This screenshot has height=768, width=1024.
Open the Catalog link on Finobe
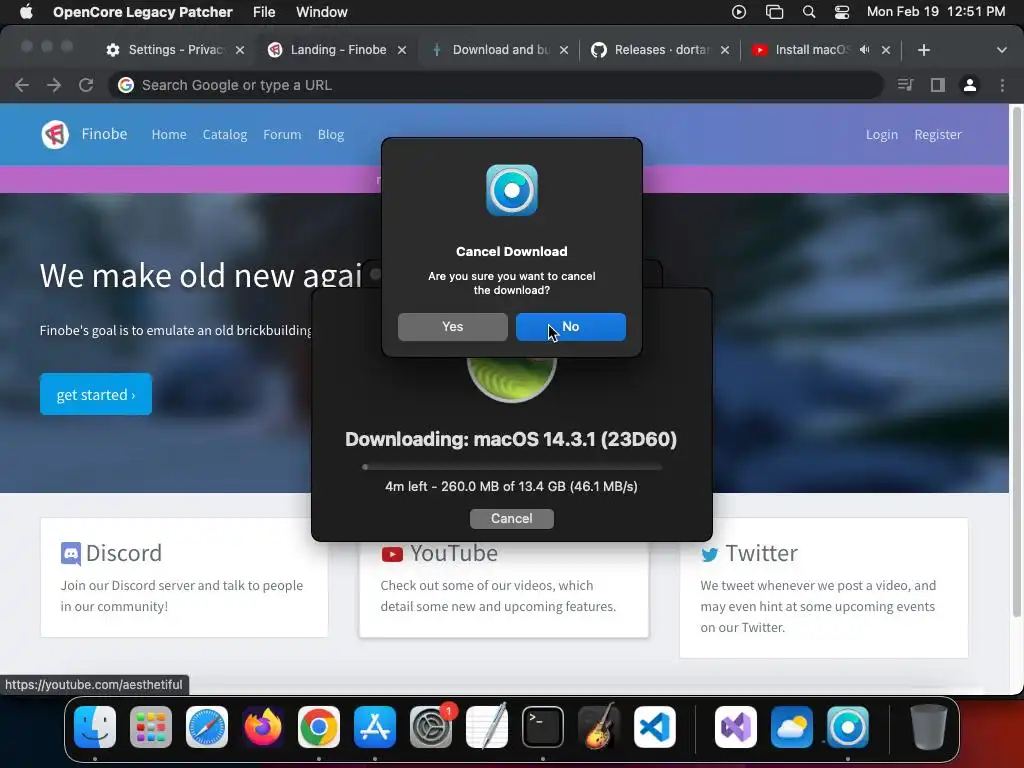pos(225,135)
